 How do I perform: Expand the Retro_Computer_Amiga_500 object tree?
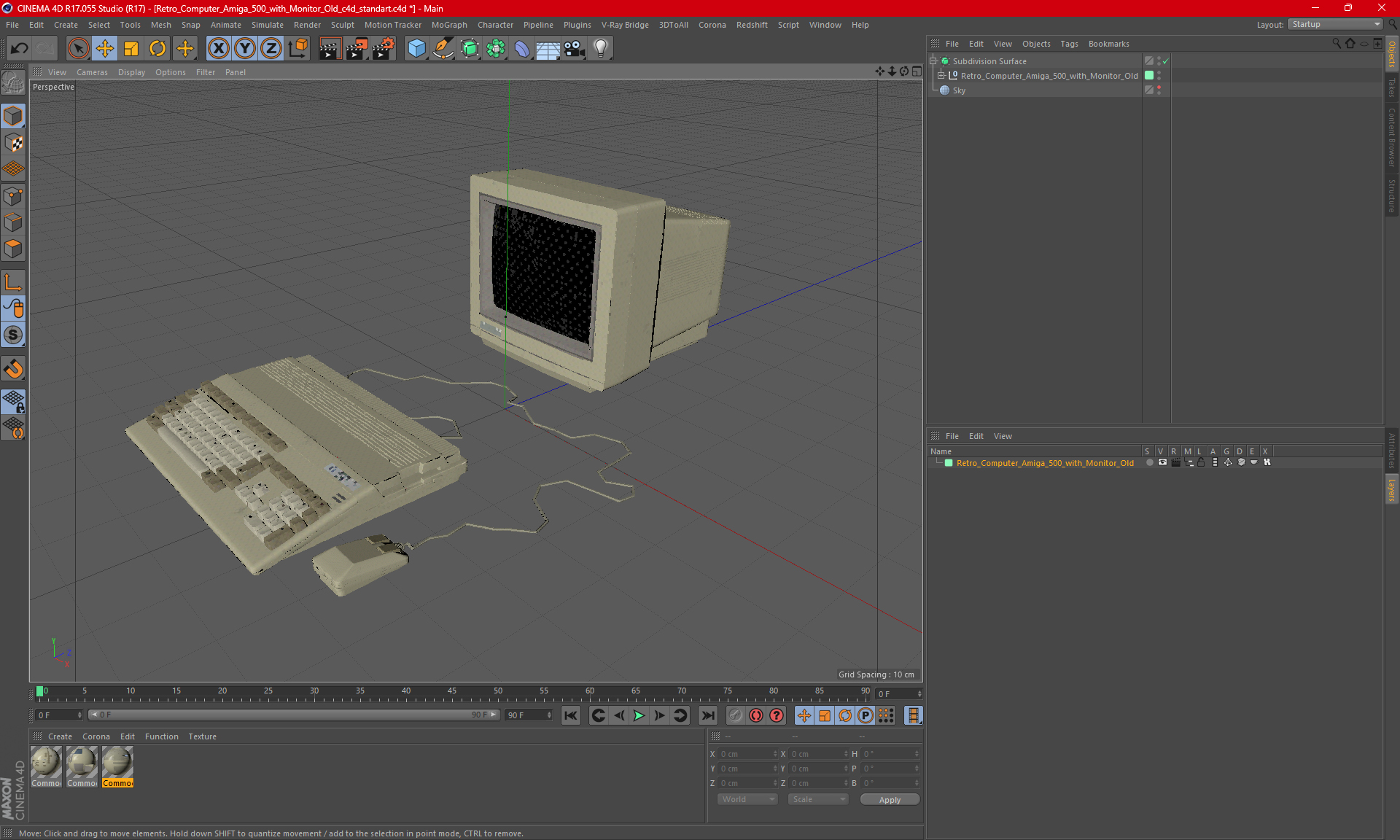[941, 76]
